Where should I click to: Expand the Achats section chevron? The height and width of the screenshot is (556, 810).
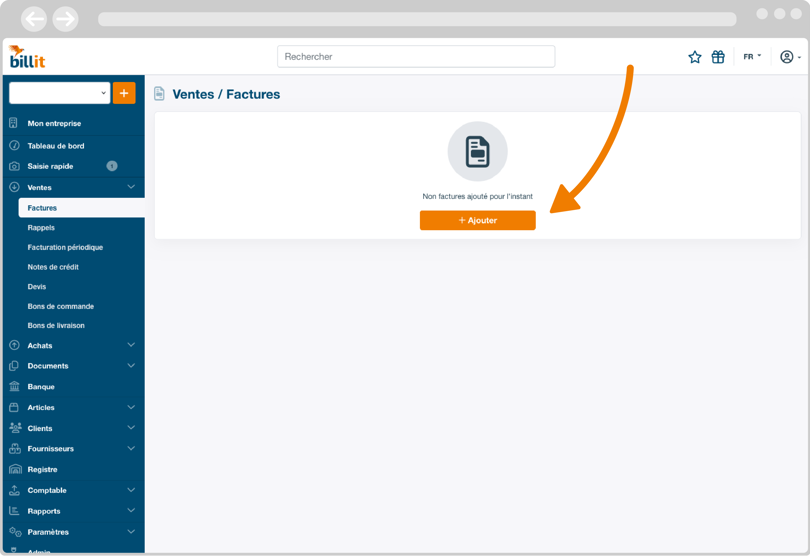[131, 345]
